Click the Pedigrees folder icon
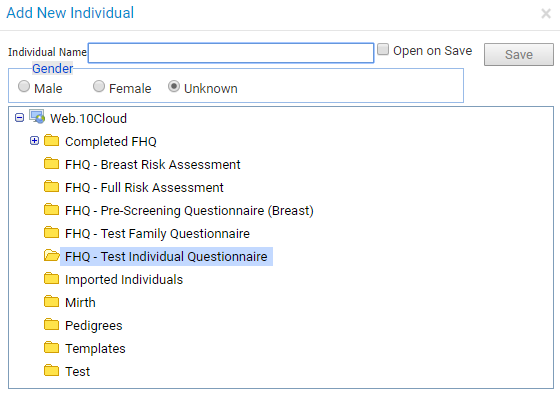This screenshot has height=399, width=560. (x=51, y=324)
